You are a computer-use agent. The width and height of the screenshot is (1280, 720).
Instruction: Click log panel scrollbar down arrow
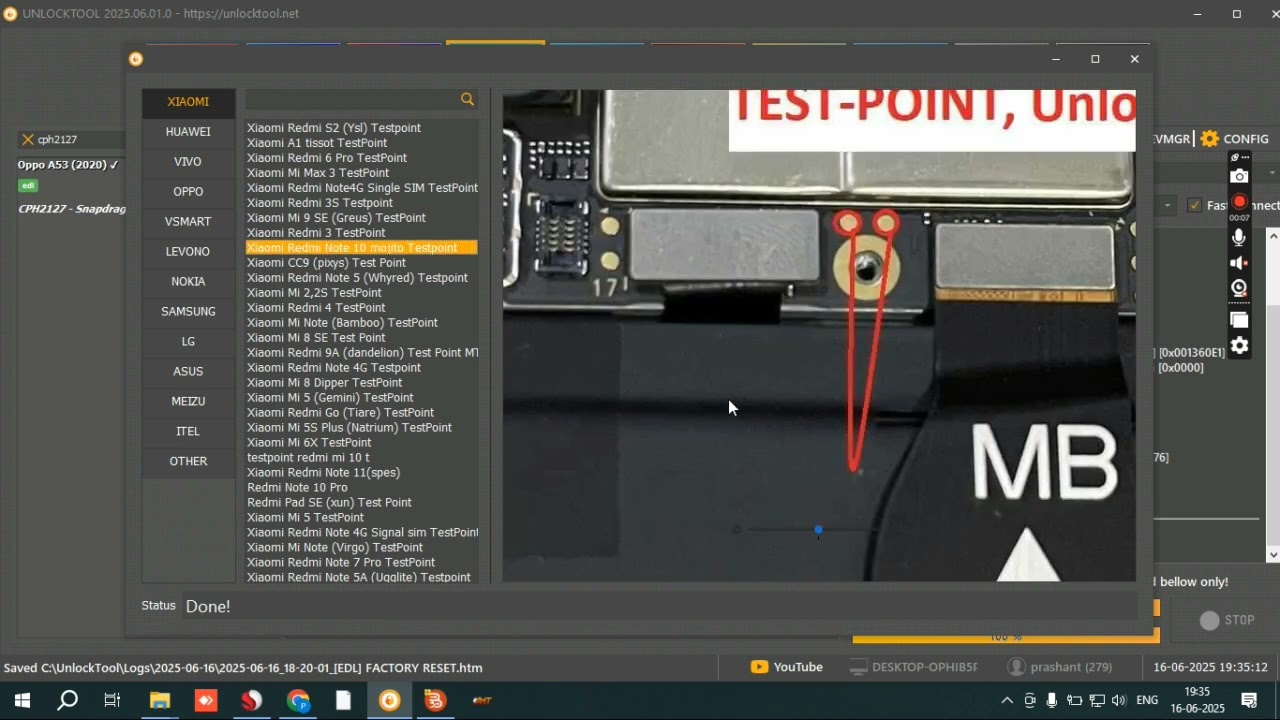[1273, 555]
